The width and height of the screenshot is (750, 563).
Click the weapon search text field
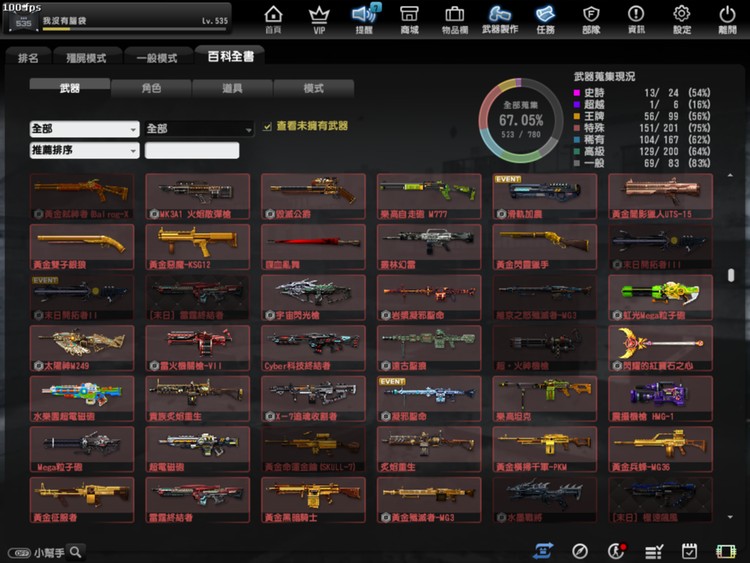192,151
